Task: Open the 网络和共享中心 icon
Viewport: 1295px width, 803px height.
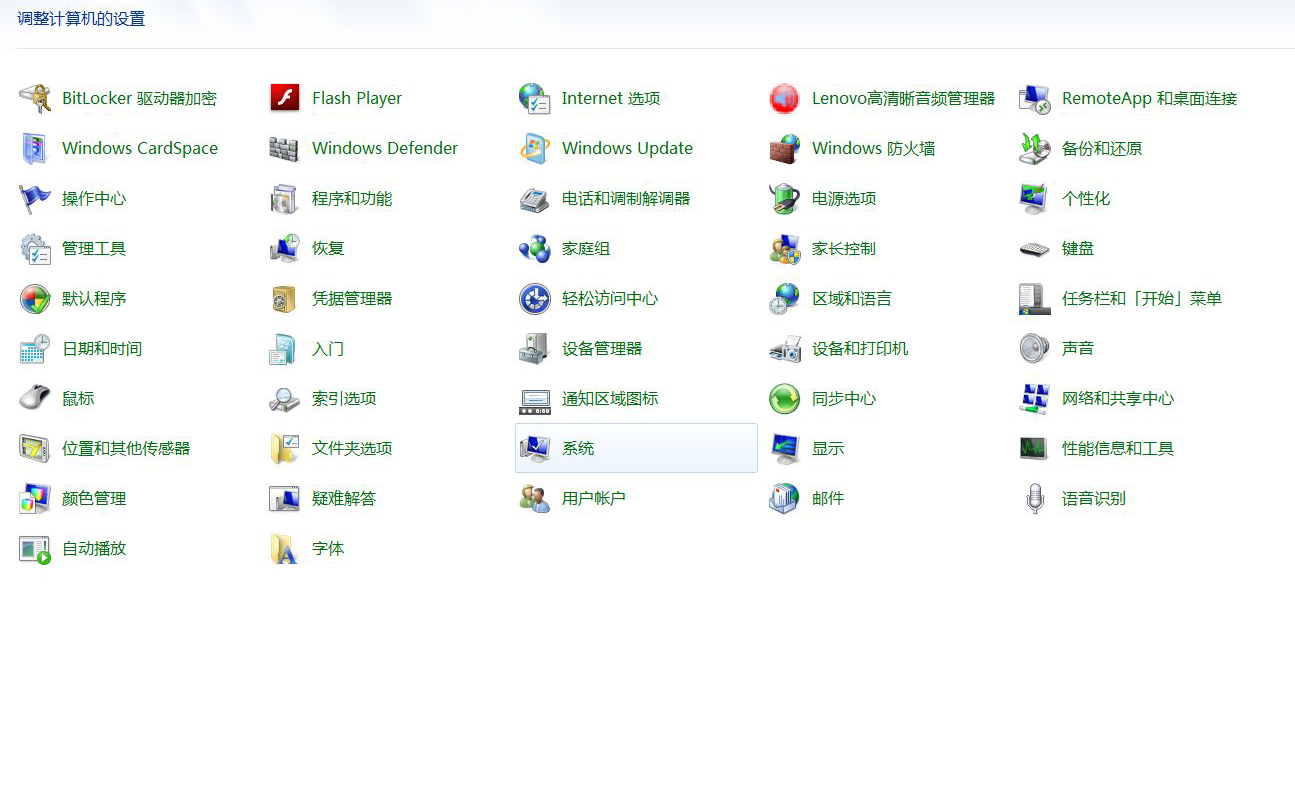Action: [1035, 398]
